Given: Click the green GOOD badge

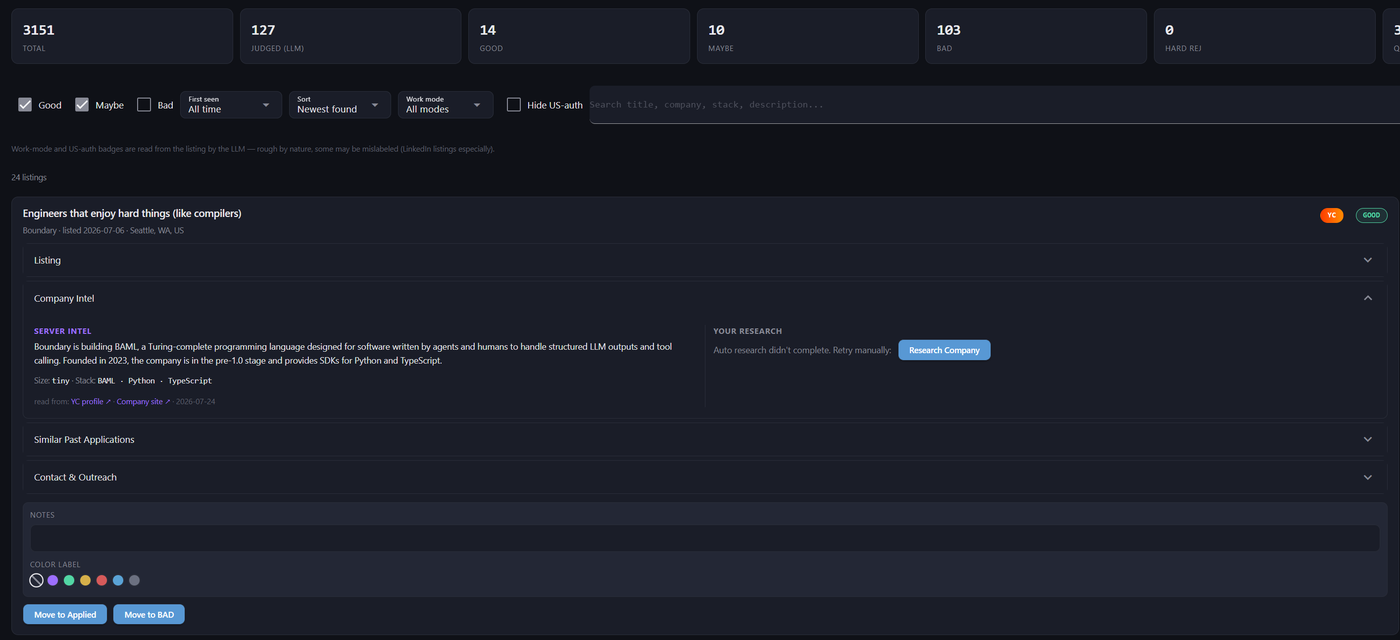Looking at the screenshot, I should point(1371,215).
